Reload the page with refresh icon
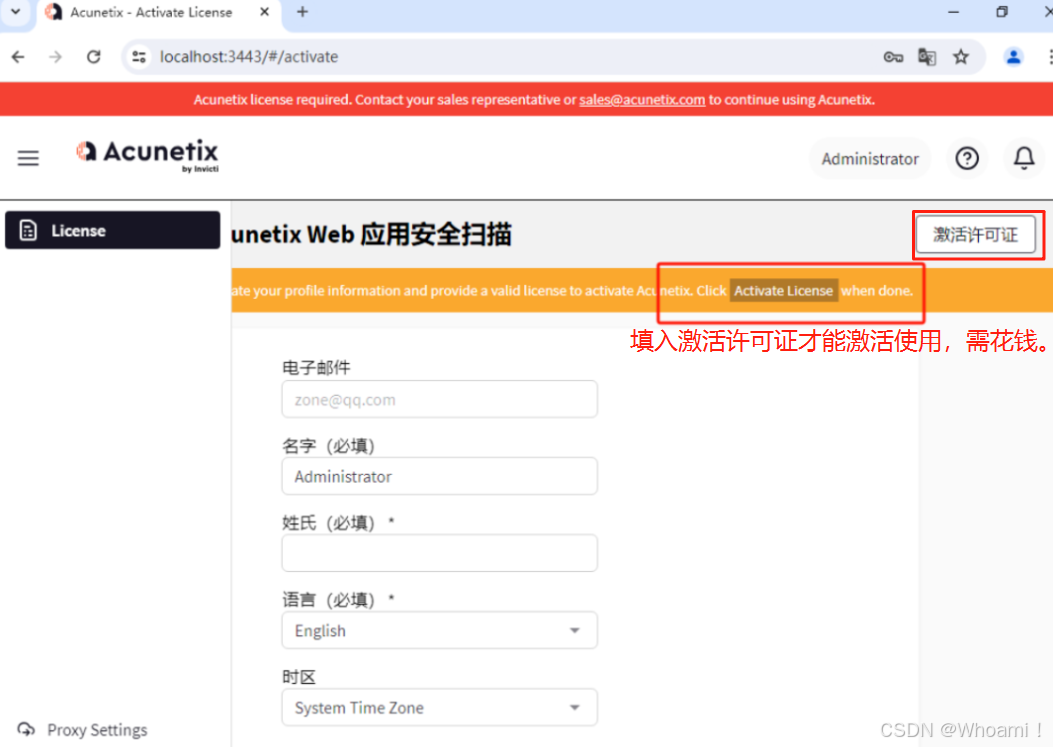The height and width of the screenshot is (747, 1053). 93,57
